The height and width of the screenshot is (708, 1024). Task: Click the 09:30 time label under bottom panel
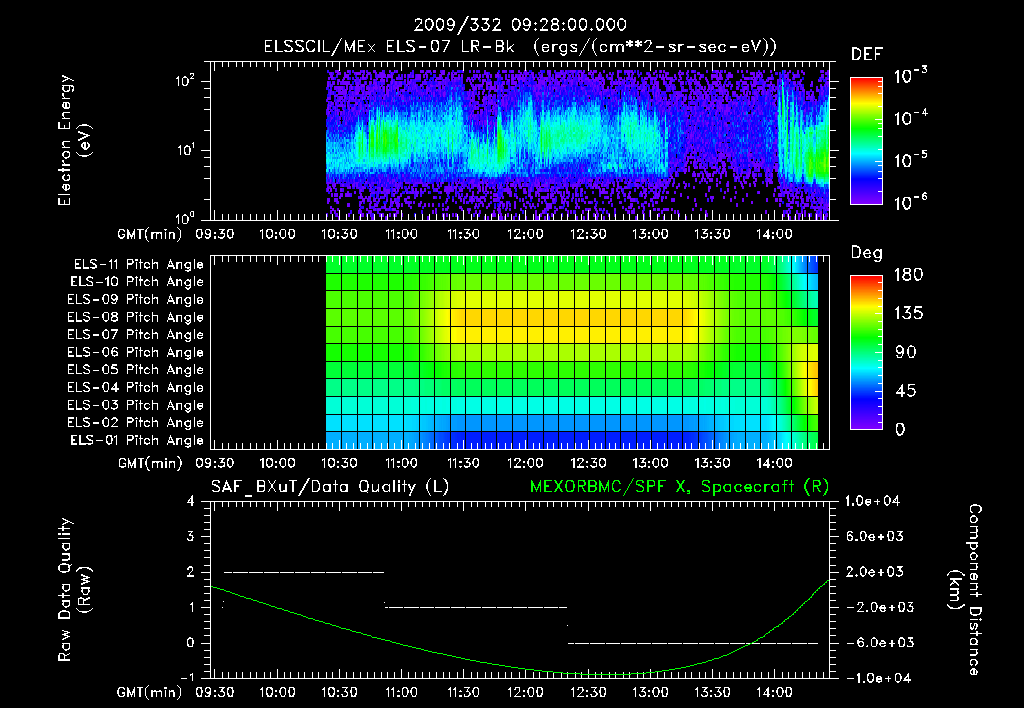(214, 692)
